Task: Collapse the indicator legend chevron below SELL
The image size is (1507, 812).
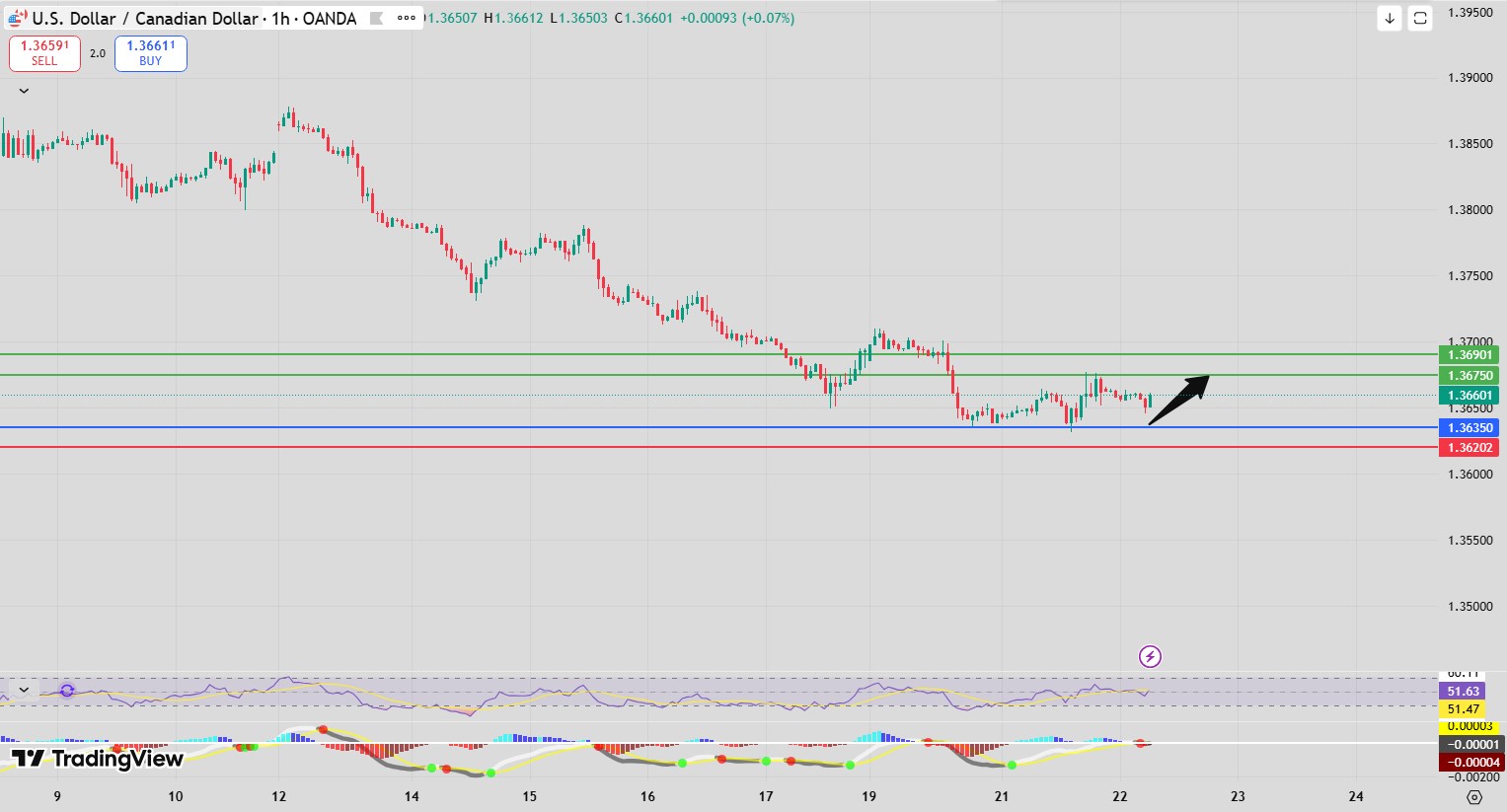Action: click(x=24, y=91)
